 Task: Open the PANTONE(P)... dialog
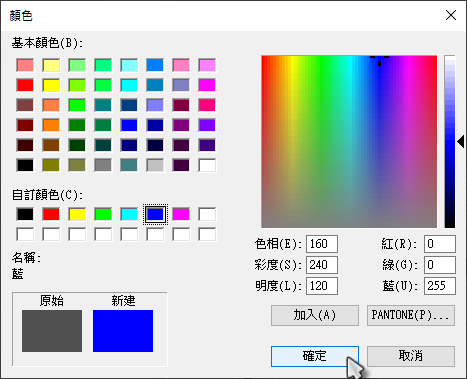tap(411, 315)
